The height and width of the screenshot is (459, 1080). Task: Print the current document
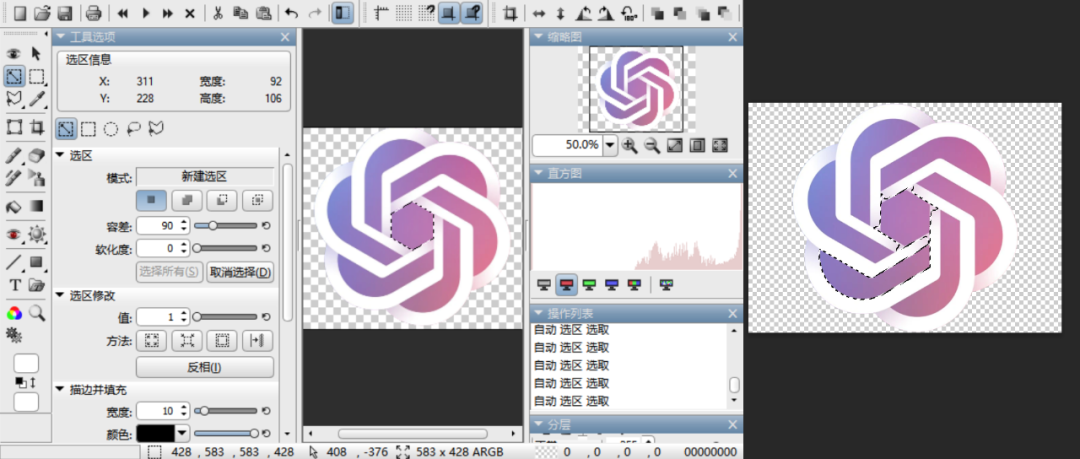94,12
